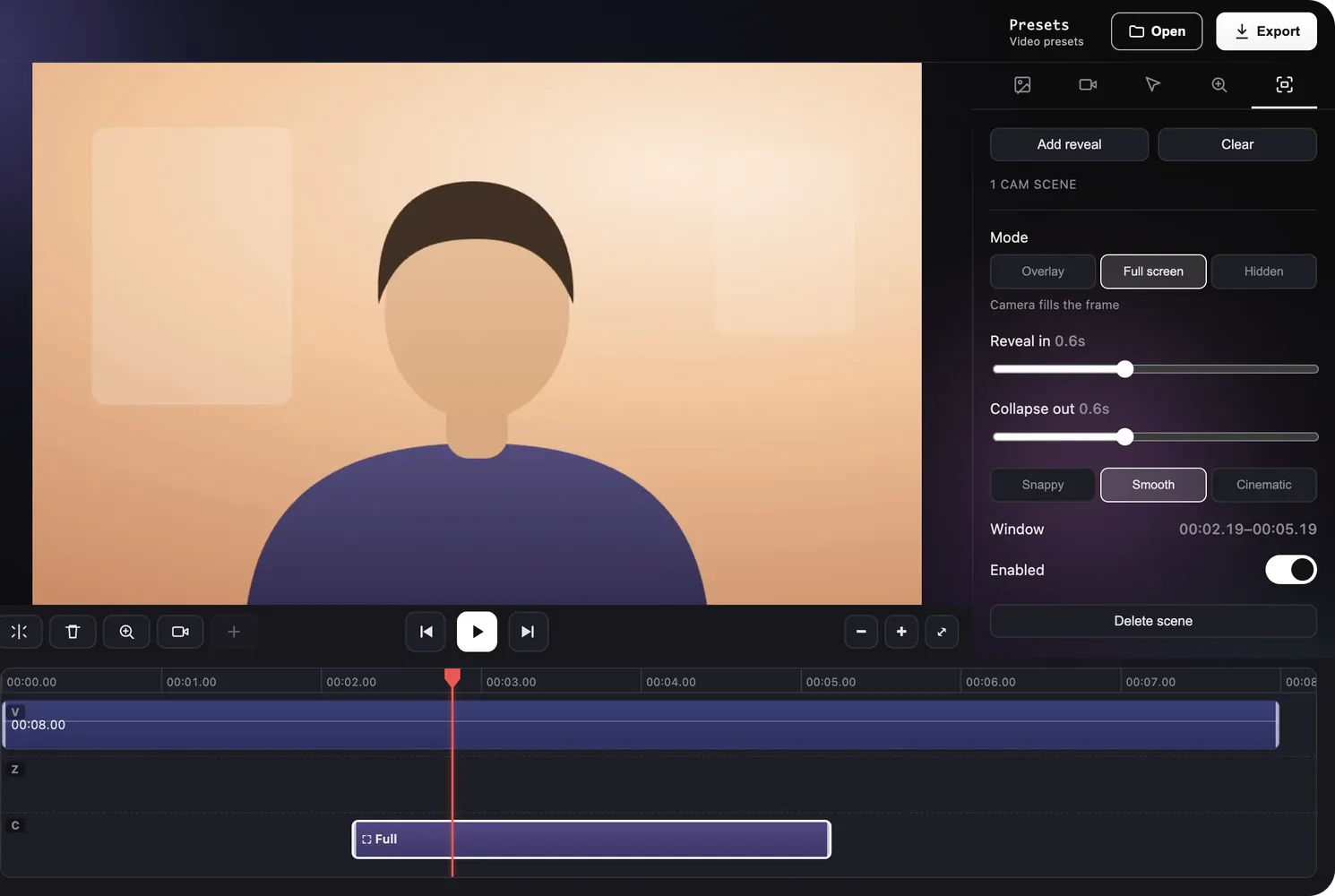Select the Full camera scene clip
This screenshot has height=896, width=1335.
(x=591, y=840)
